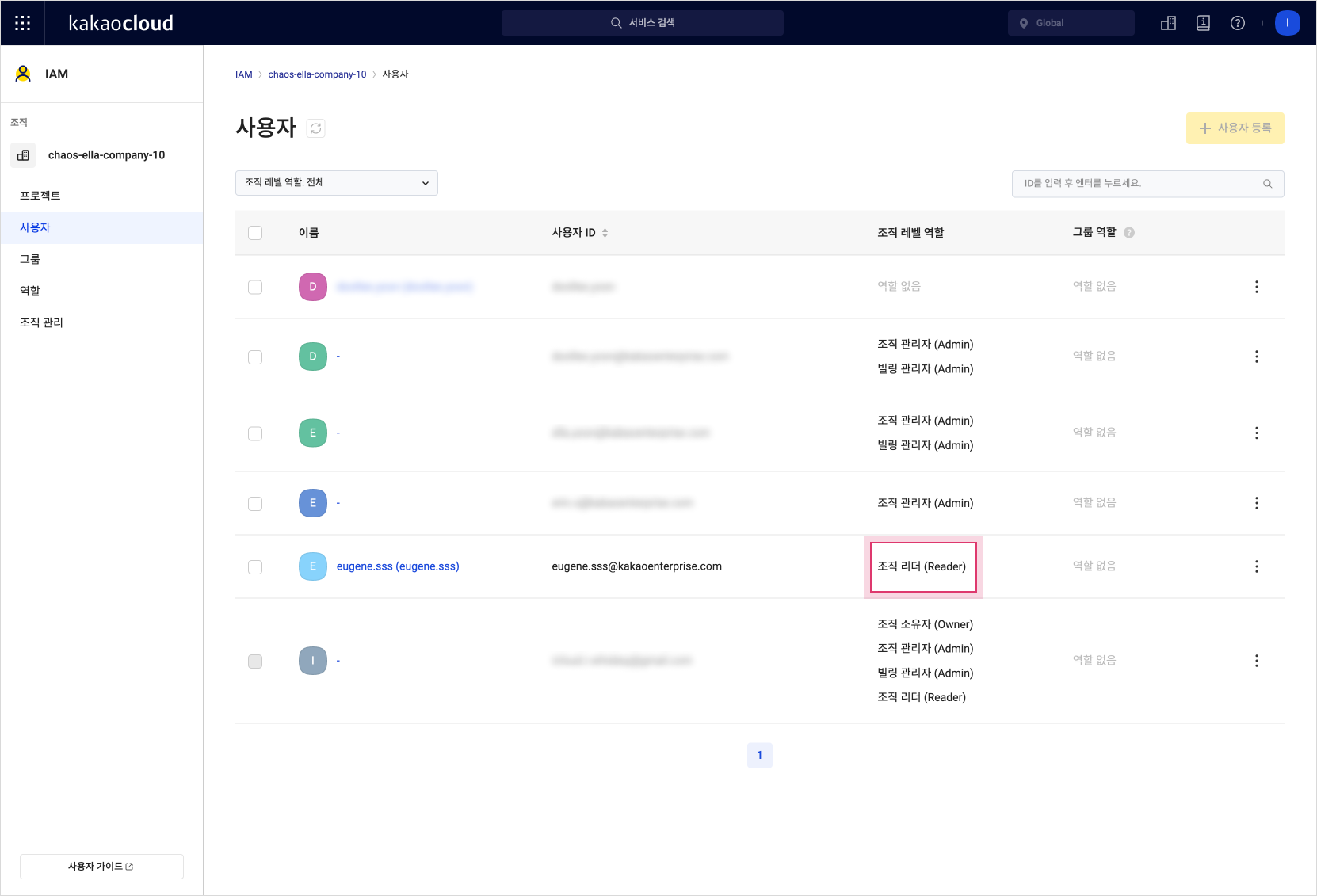The image size is (1317, 896).
Task: Go to IAM breadcrumb
Action: coord(244,74)
